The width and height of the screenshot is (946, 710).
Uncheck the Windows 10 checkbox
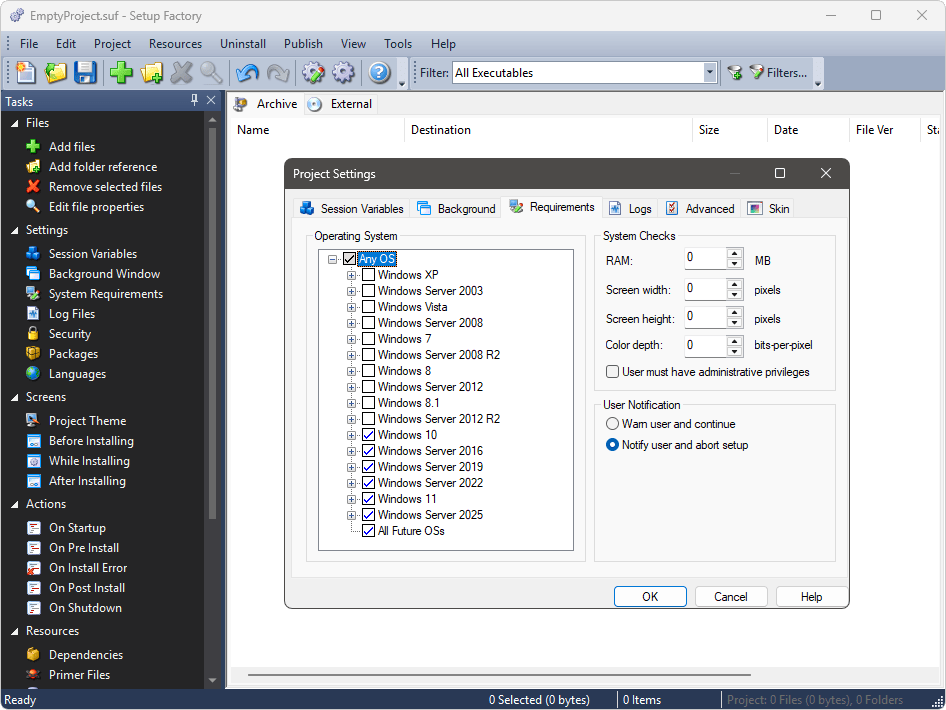pyautogui.click(x=368, y=434)
